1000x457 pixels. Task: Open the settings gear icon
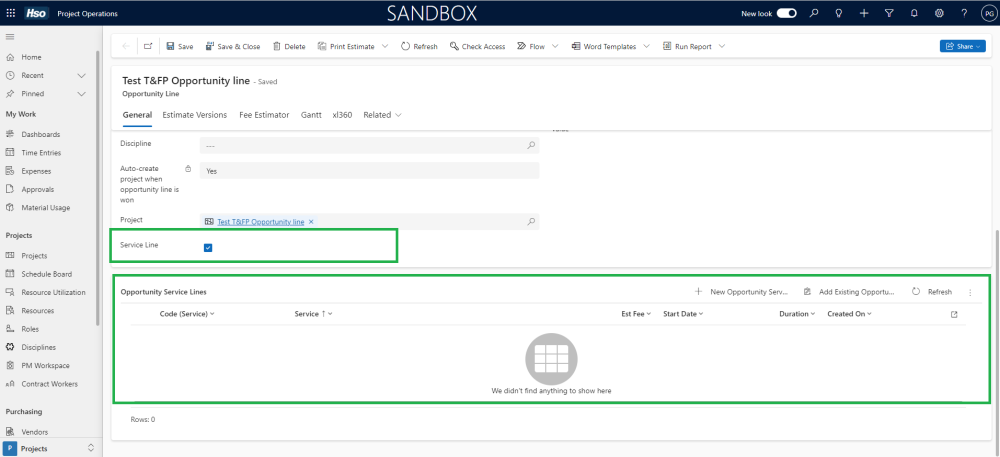tap(939, 13)
